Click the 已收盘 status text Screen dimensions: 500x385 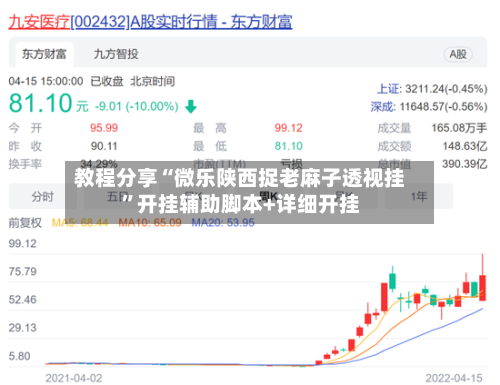point(107,81)
